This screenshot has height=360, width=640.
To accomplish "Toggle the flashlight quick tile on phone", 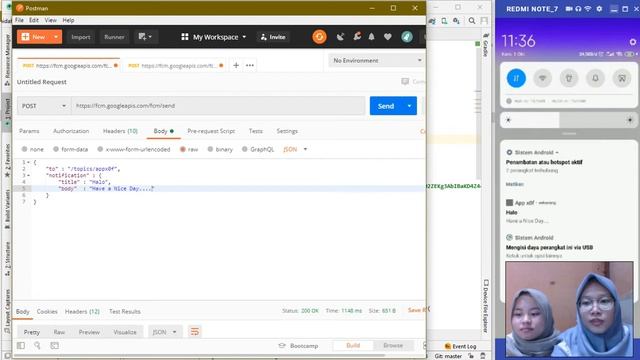I will (569, 78).
